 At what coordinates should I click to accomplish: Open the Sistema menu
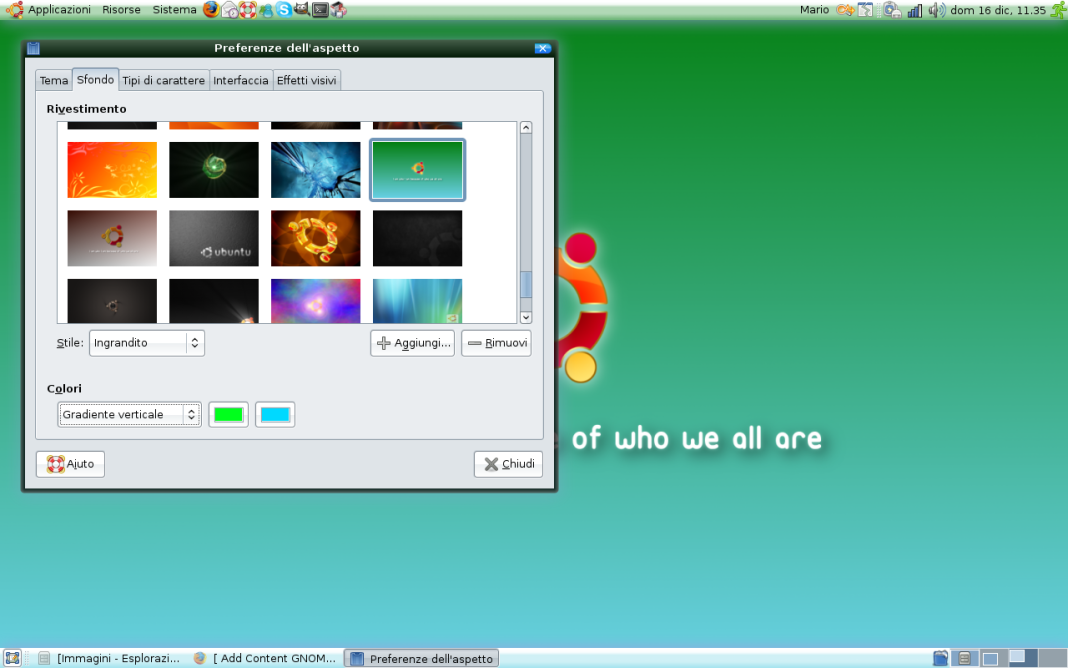(174, 10)
